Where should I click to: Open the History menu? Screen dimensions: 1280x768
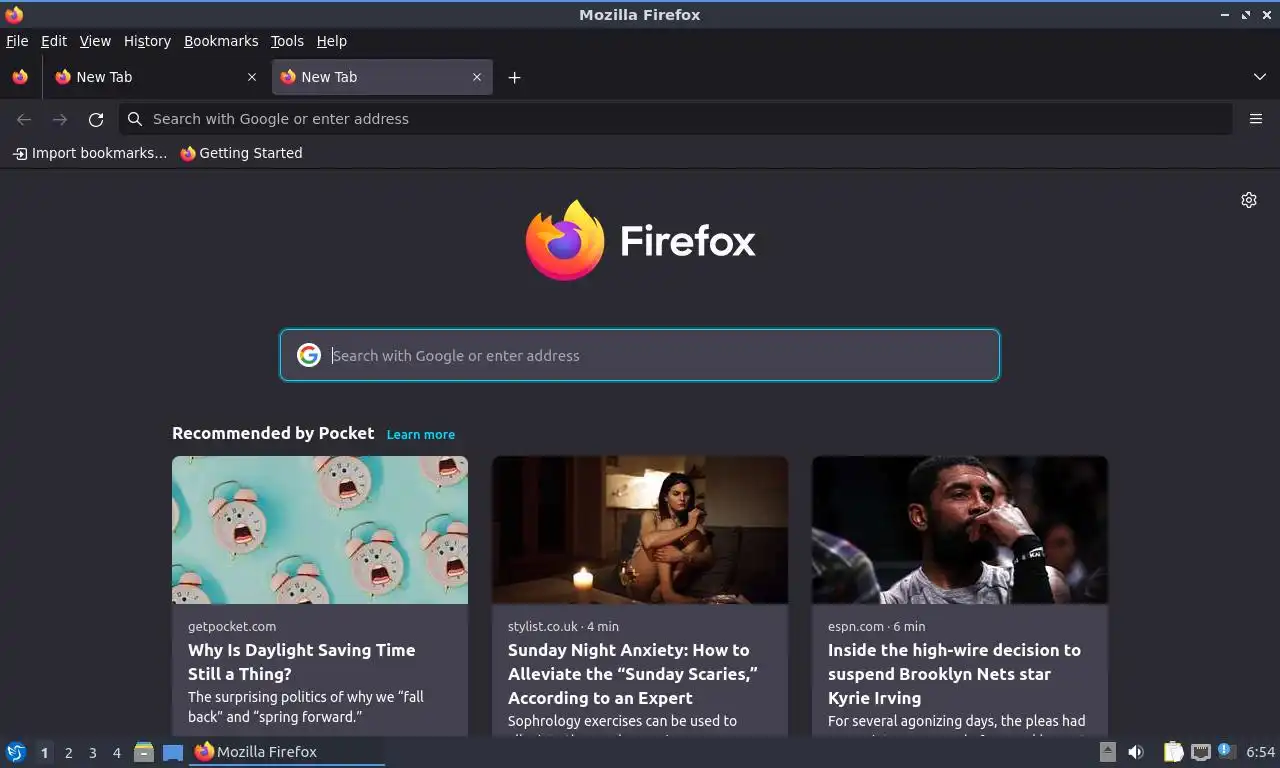point(147,41)
